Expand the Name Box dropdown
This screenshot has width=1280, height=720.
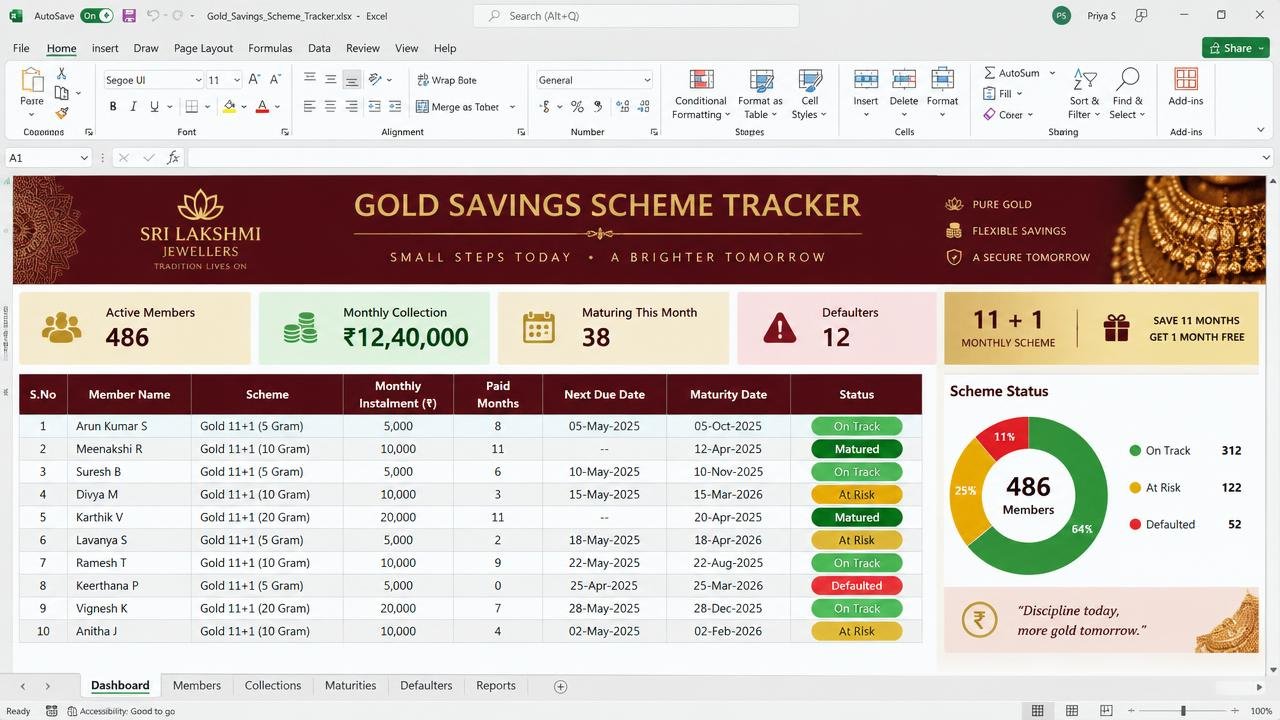coord(83,158)
